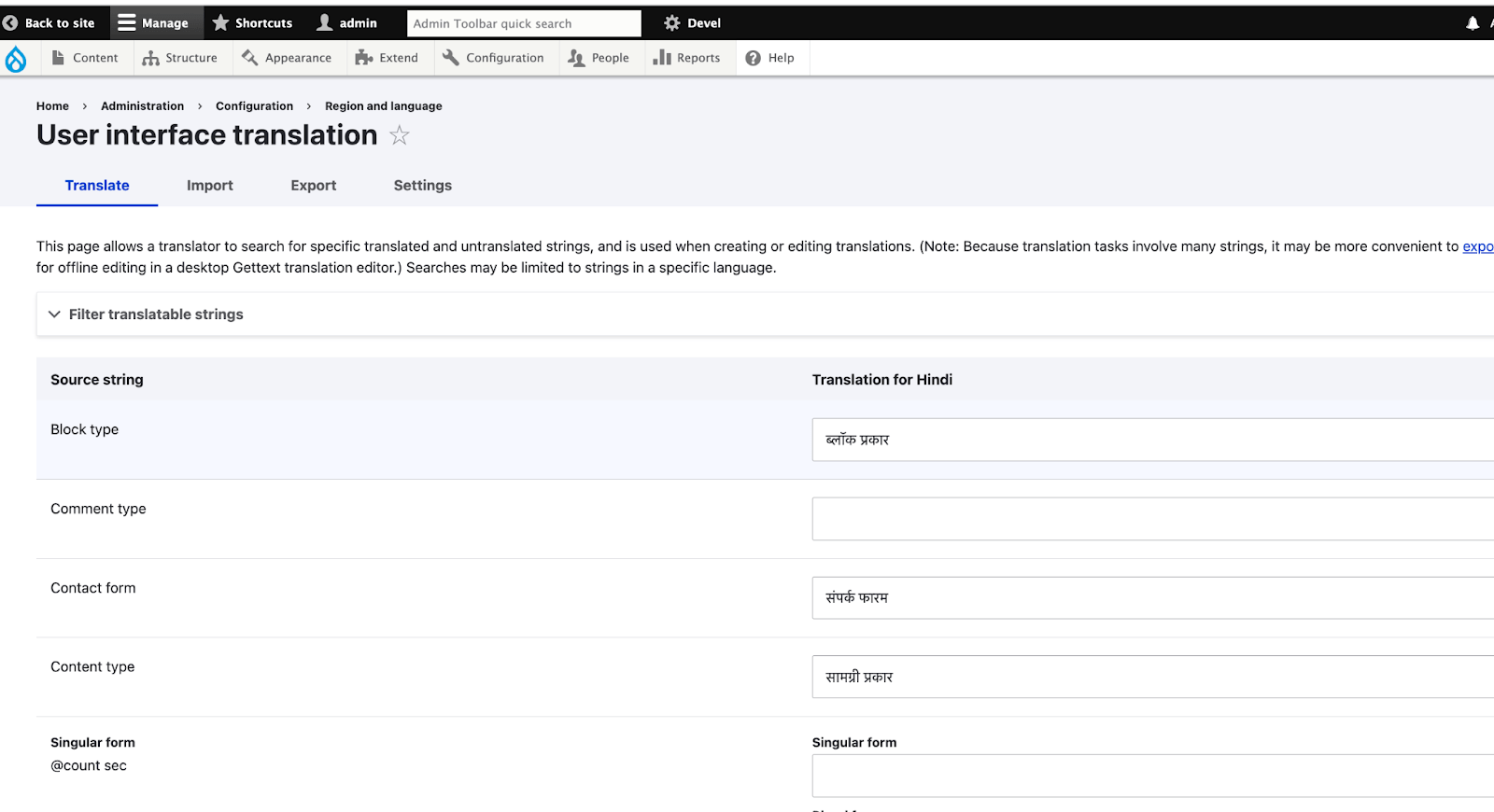Expand Filter translatable strings section
This screenshot has height=812, width=1494.
click(x=155, y=315)
